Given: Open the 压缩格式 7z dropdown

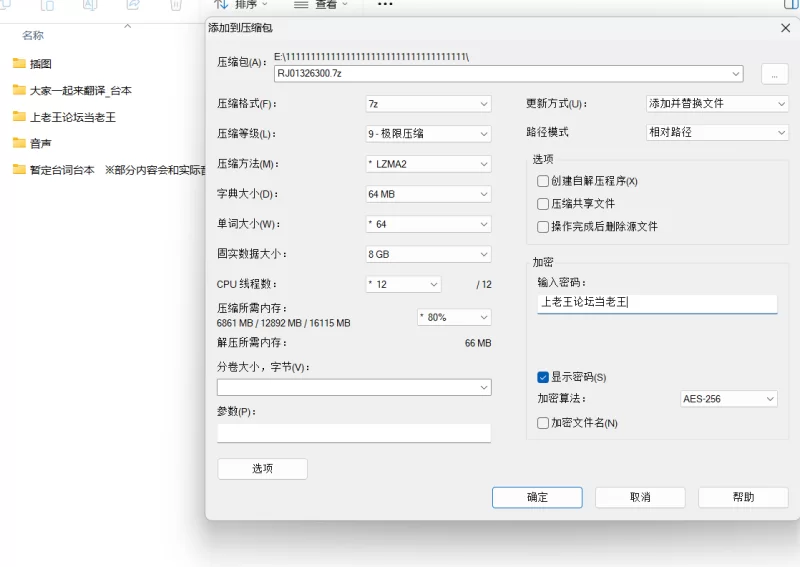Looking at the screenshot, I should point(428,104).
